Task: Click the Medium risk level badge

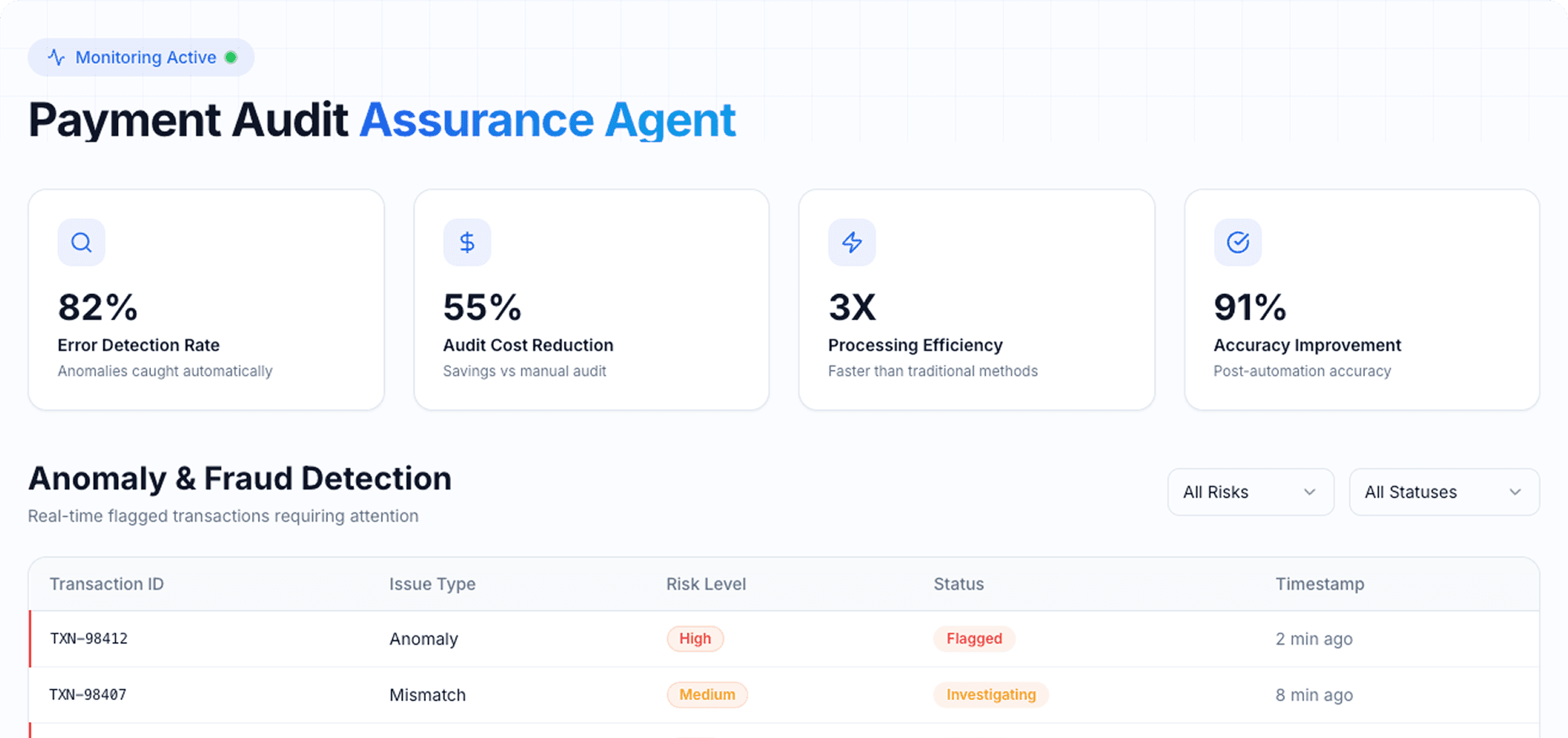Action: click(707, 695)
